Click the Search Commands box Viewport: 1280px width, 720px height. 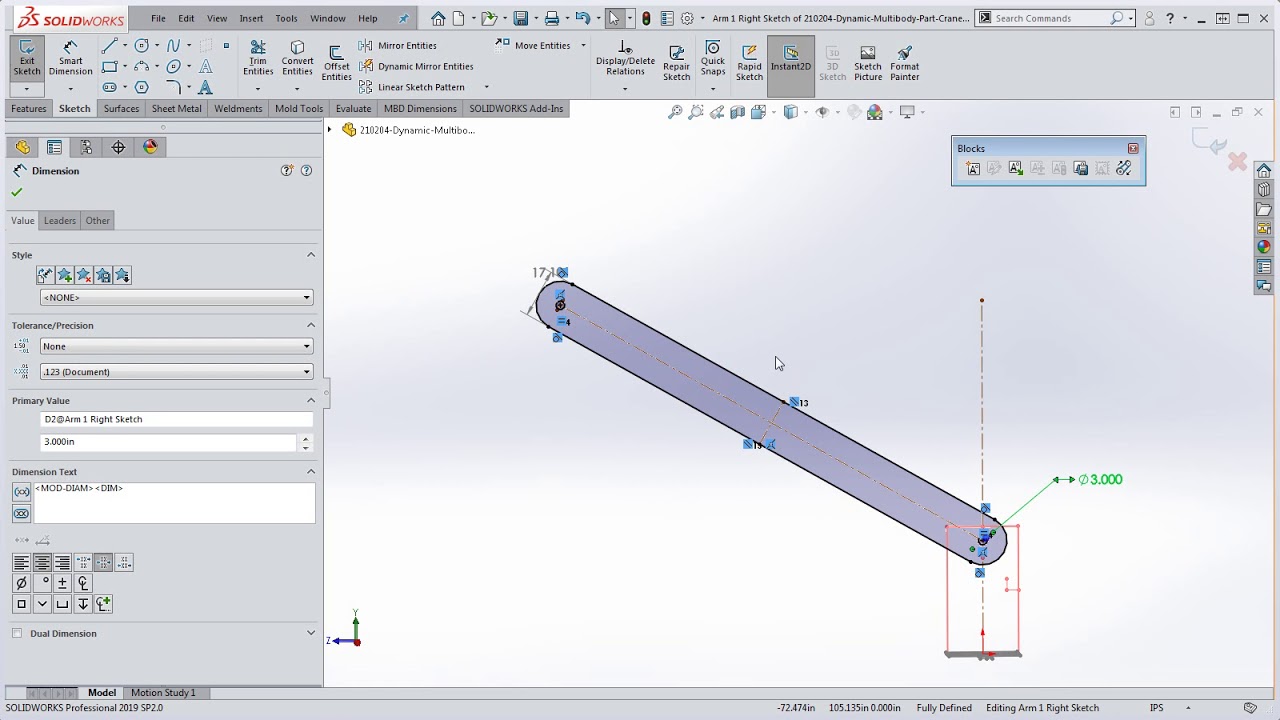[1054, 18]
